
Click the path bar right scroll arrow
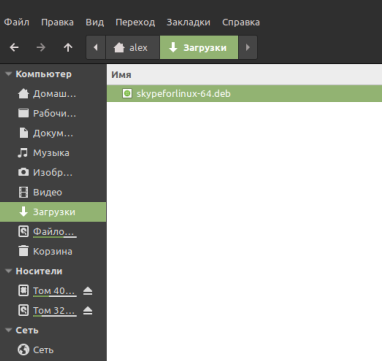click(248, 47)
